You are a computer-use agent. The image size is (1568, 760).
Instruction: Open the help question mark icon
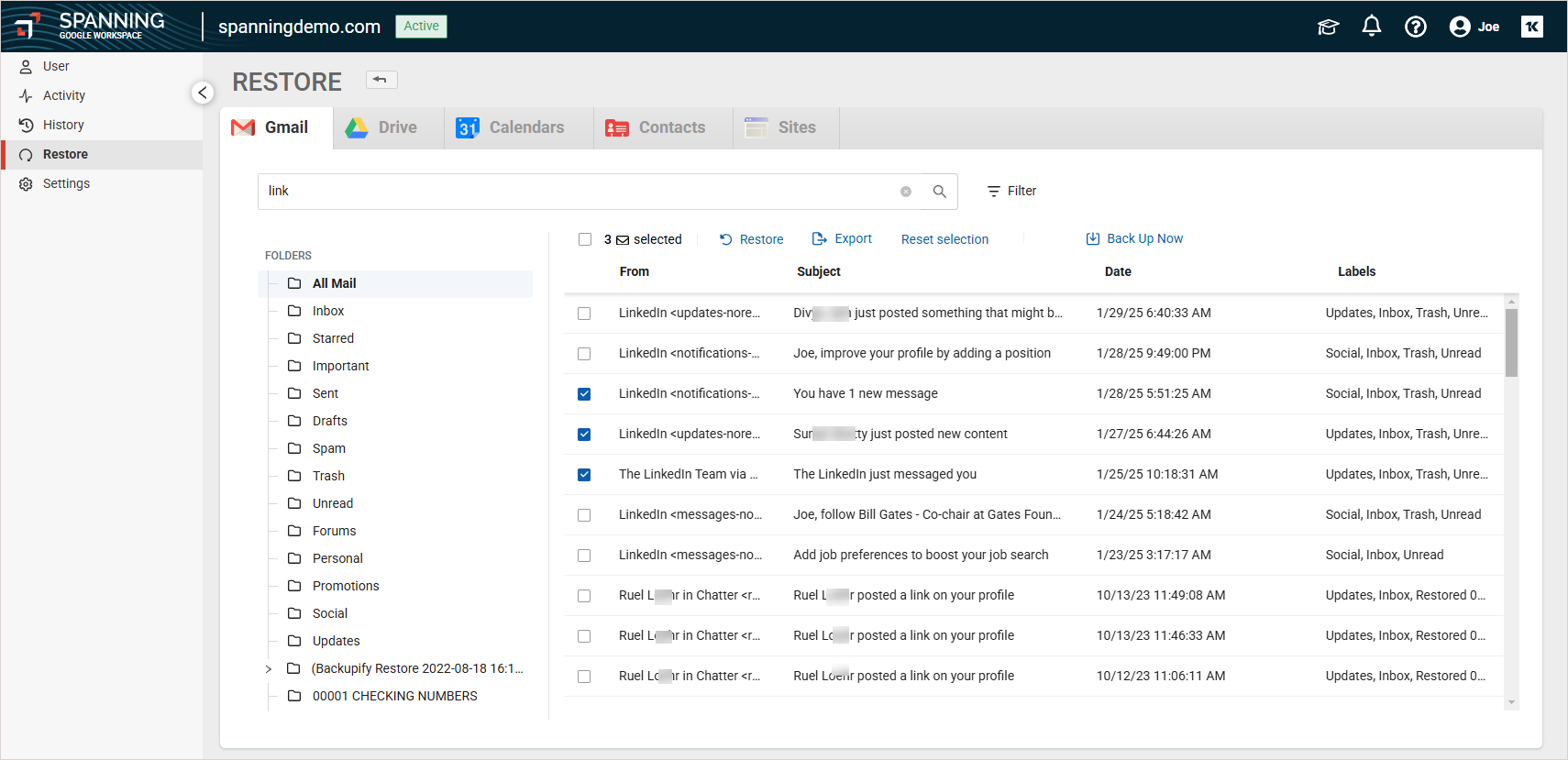(1416, 27)
